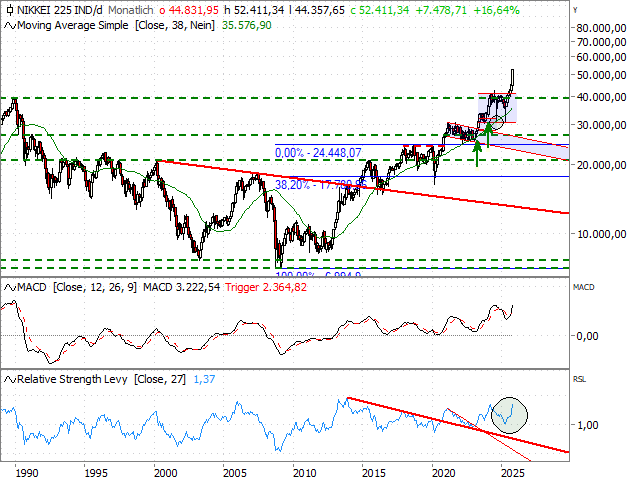The height and width of the screenshot is (480, 640).
Task: Click the 10.000,00 price axis label
Action: [x=601, y=234]
